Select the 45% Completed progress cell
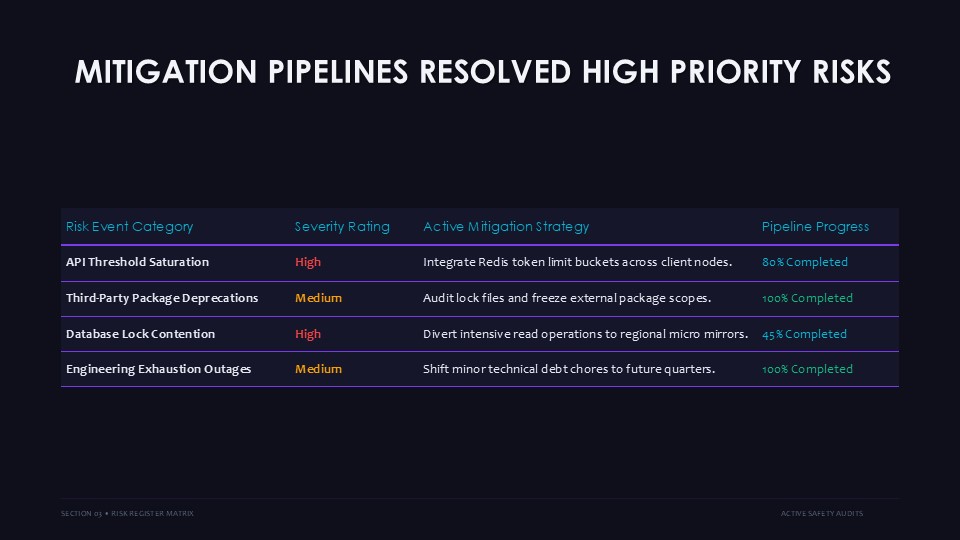Screen dimensions: 960x540 (804, 334)
